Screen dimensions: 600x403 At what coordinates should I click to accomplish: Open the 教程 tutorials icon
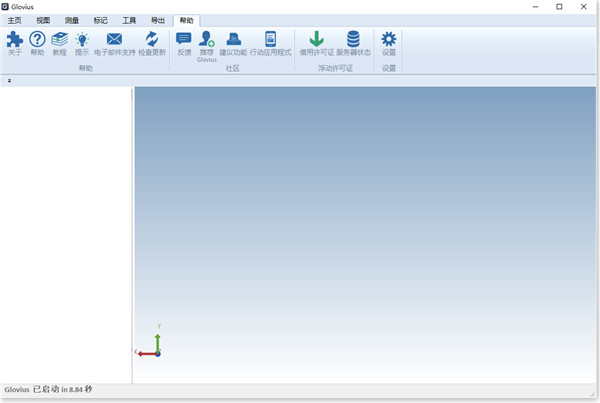click(x=60, y=41)
